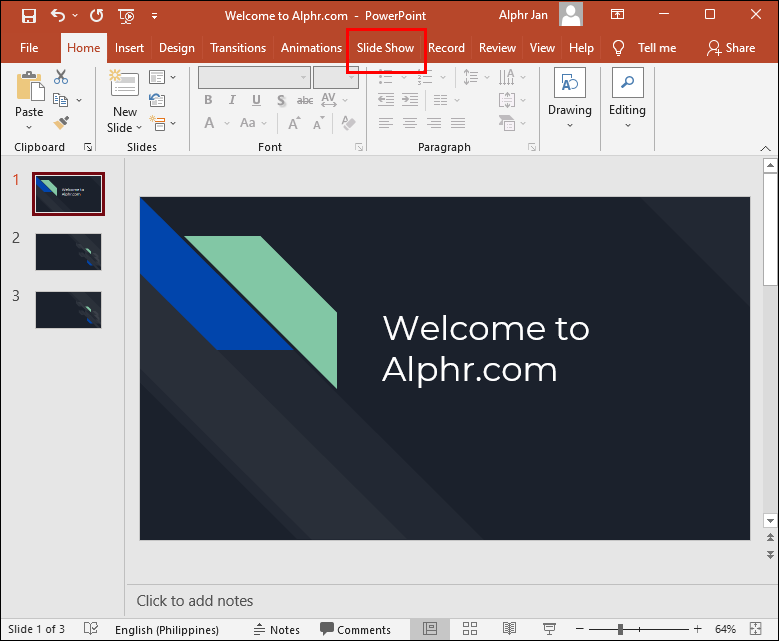Toggle Center paragraph alignment
The height and width of the screenshot is (641, 779).
[x=410, y=123]
